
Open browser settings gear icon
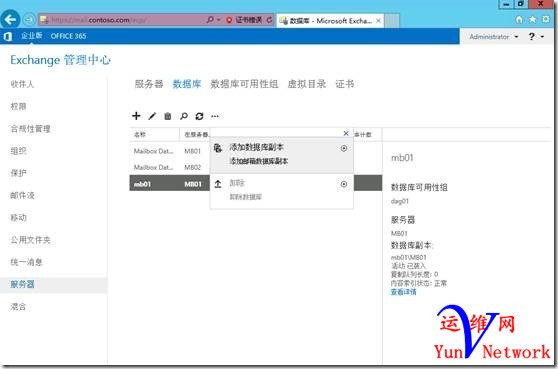click(546, 20)
